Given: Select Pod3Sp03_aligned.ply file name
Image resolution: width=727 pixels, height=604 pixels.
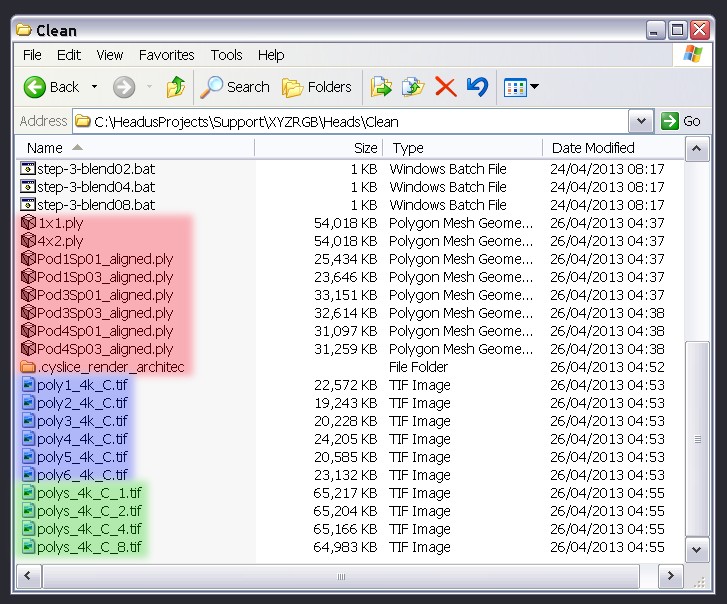Looking at the screenshot, I should tap(105, 313).
